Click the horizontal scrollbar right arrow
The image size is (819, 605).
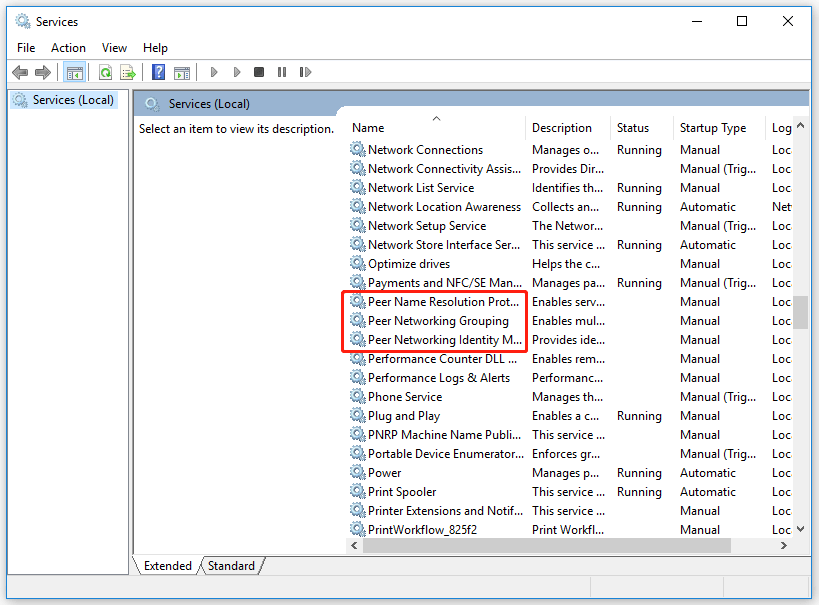[x=783, y=545]
